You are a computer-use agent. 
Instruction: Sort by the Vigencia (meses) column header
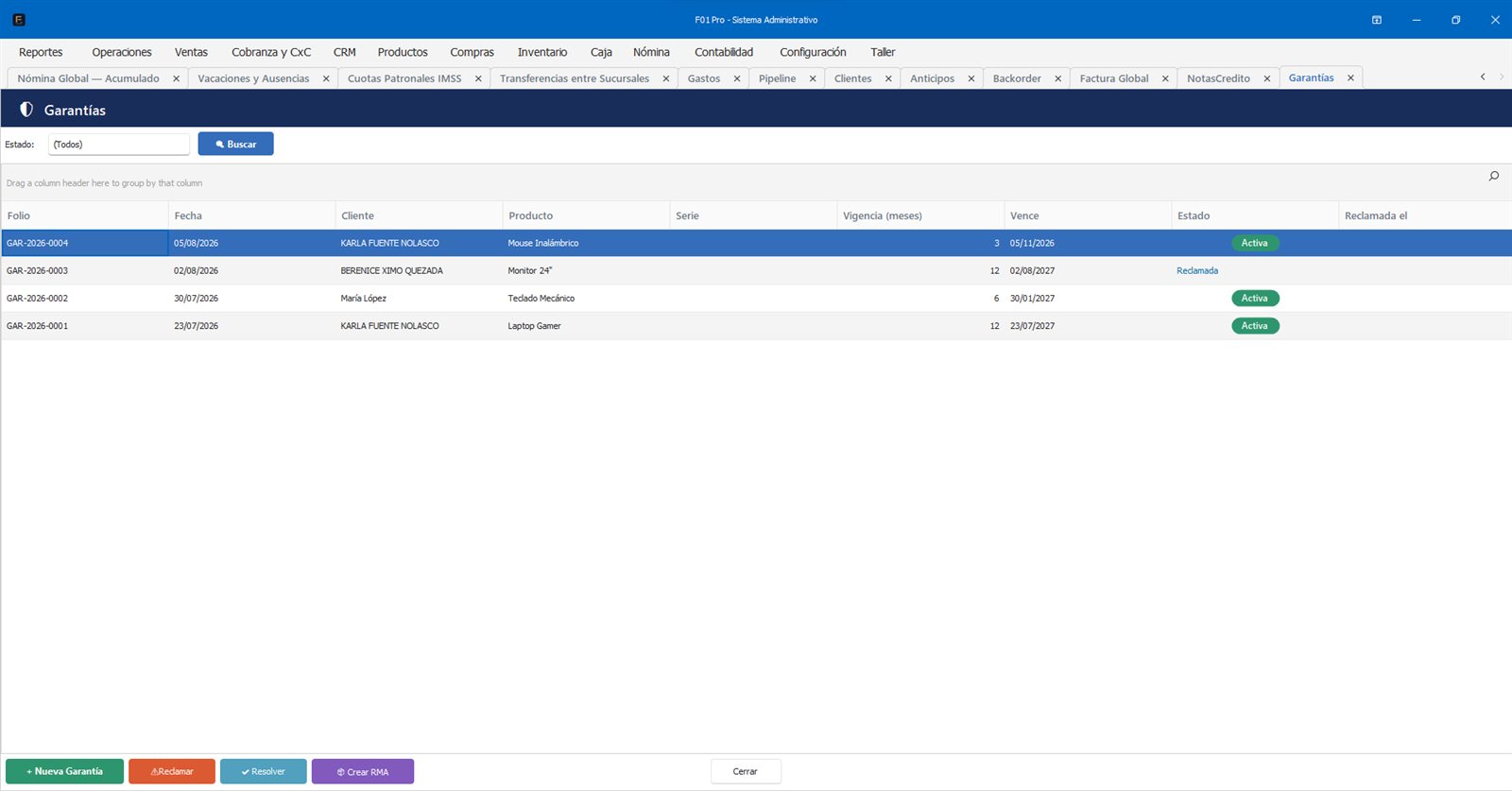(920, 216)
